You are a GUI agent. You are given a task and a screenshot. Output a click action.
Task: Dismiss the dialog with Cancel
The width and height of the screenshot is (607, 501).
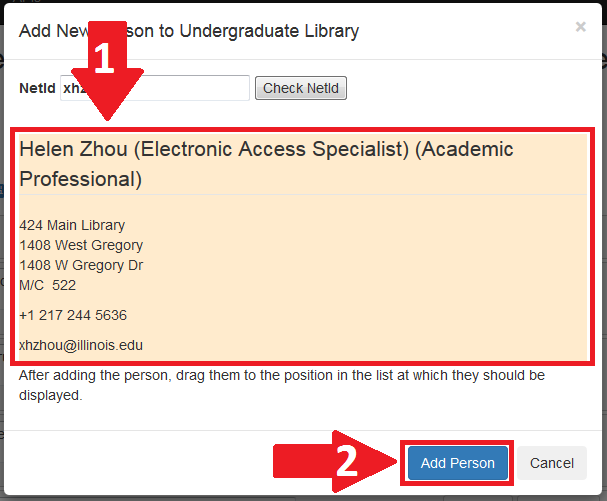(x=551, y=463)
